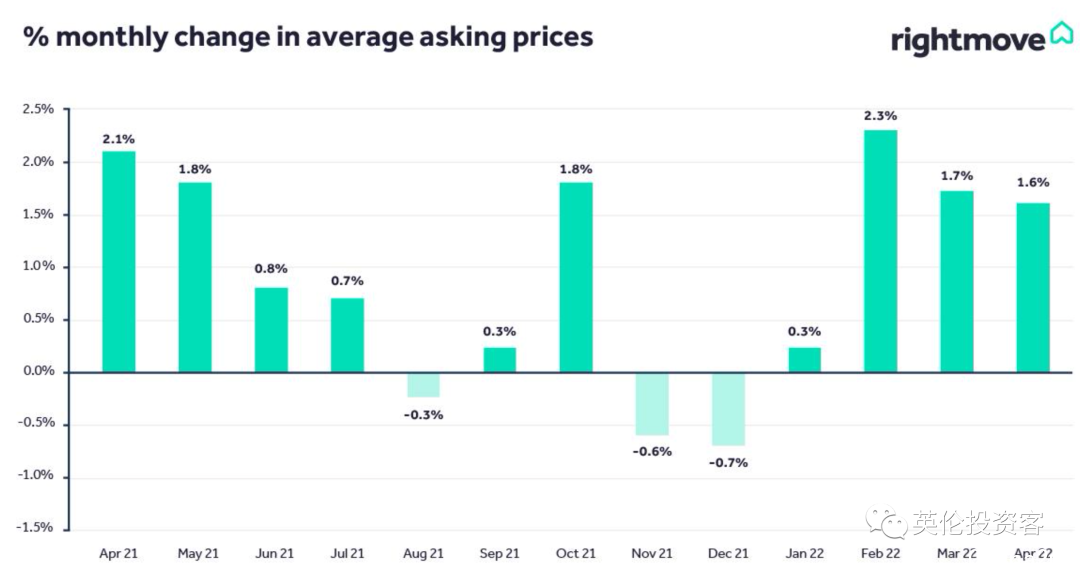
Task: Click the -0.7% data label
Action: point(728,463)
